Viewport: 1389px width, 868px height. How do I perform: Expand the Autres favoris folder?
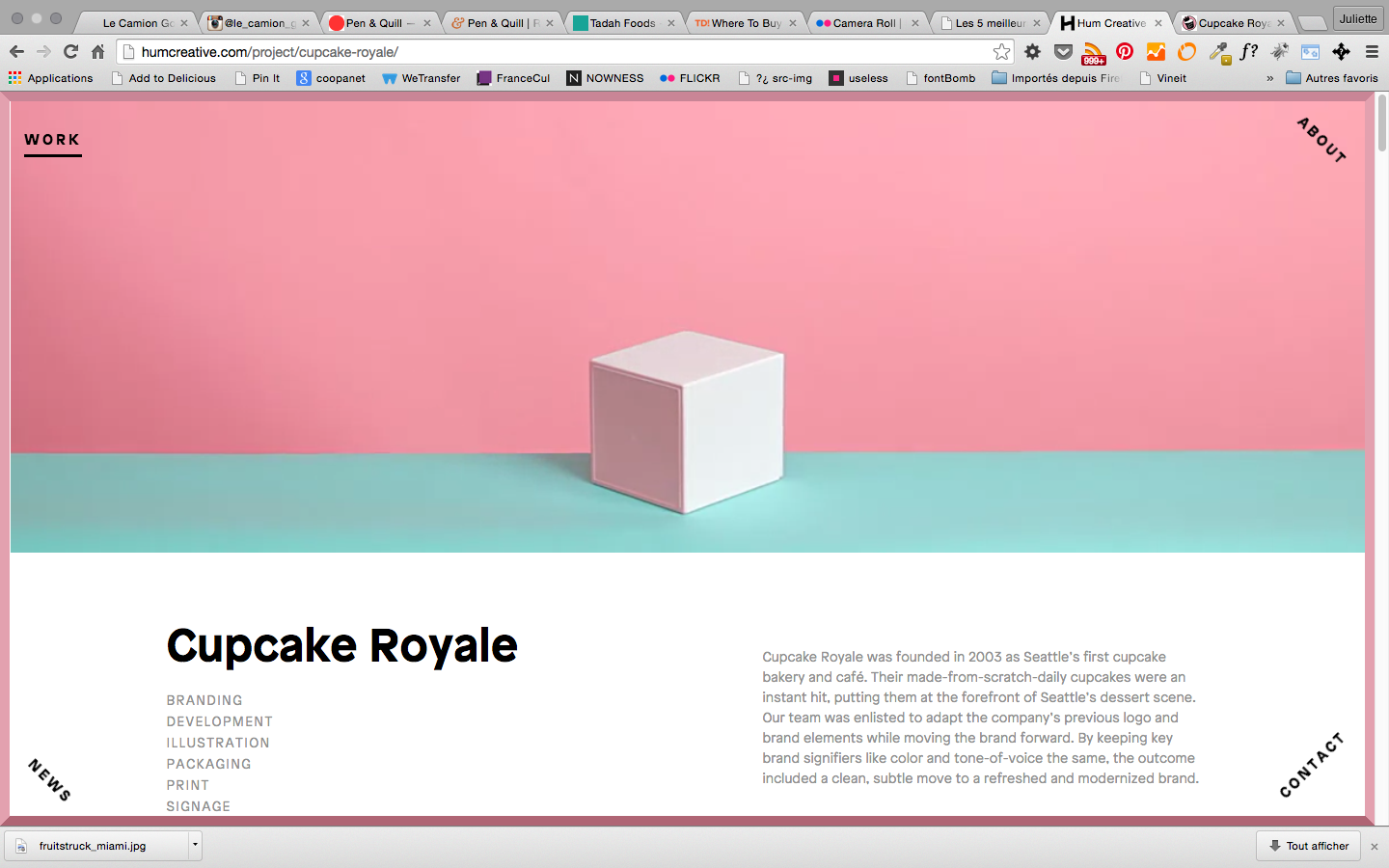click(1331, 78)
